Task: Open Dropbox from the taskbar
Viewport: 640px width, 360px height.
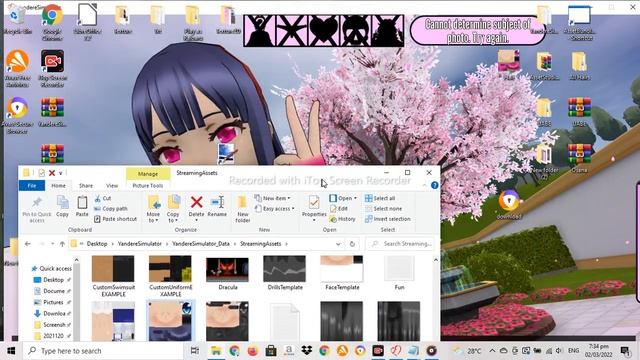Action: click(x=307, y=351)
